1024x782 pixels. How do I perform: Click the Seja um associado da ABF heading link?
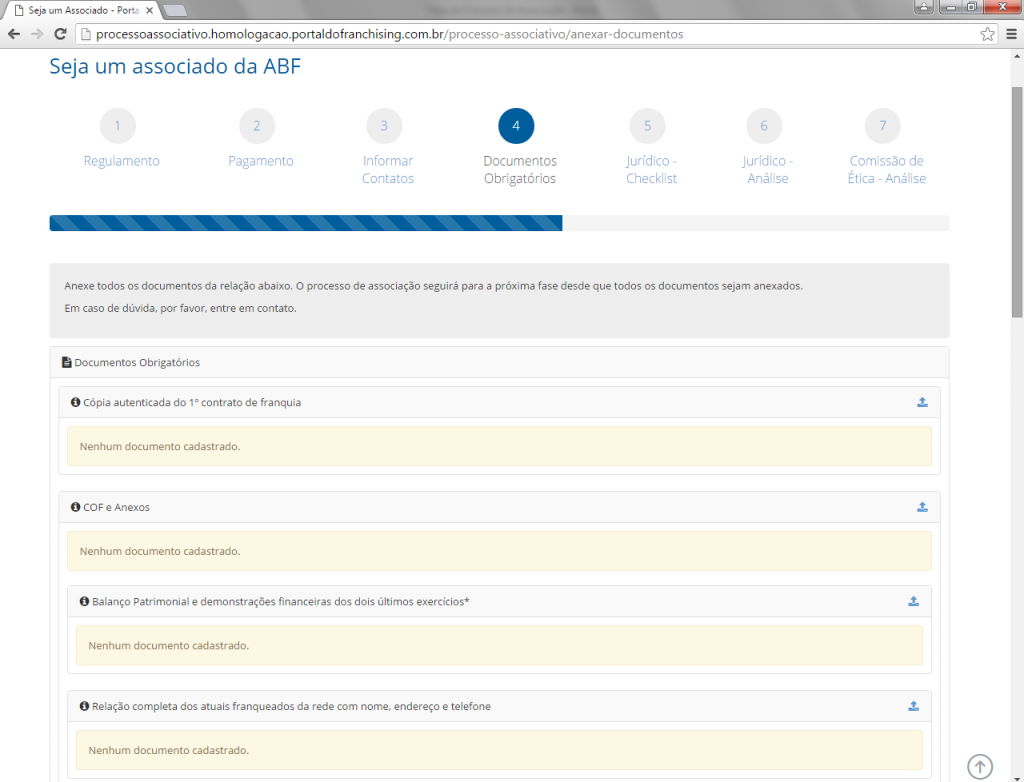[174, 65]
